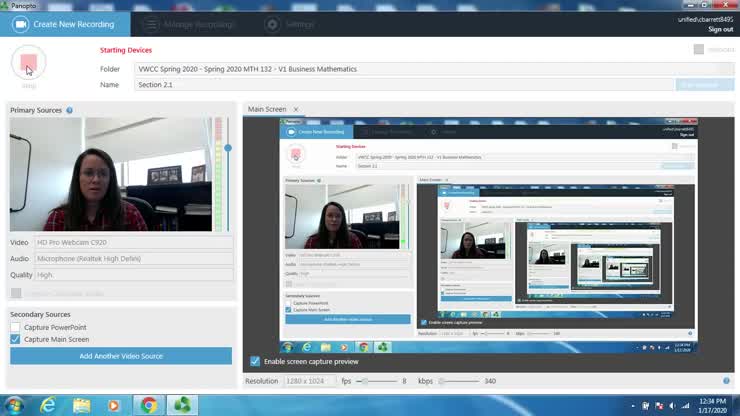Click the Add Another Video Source button
Screen dimensions: 740x416
click(x=121, y=356)
